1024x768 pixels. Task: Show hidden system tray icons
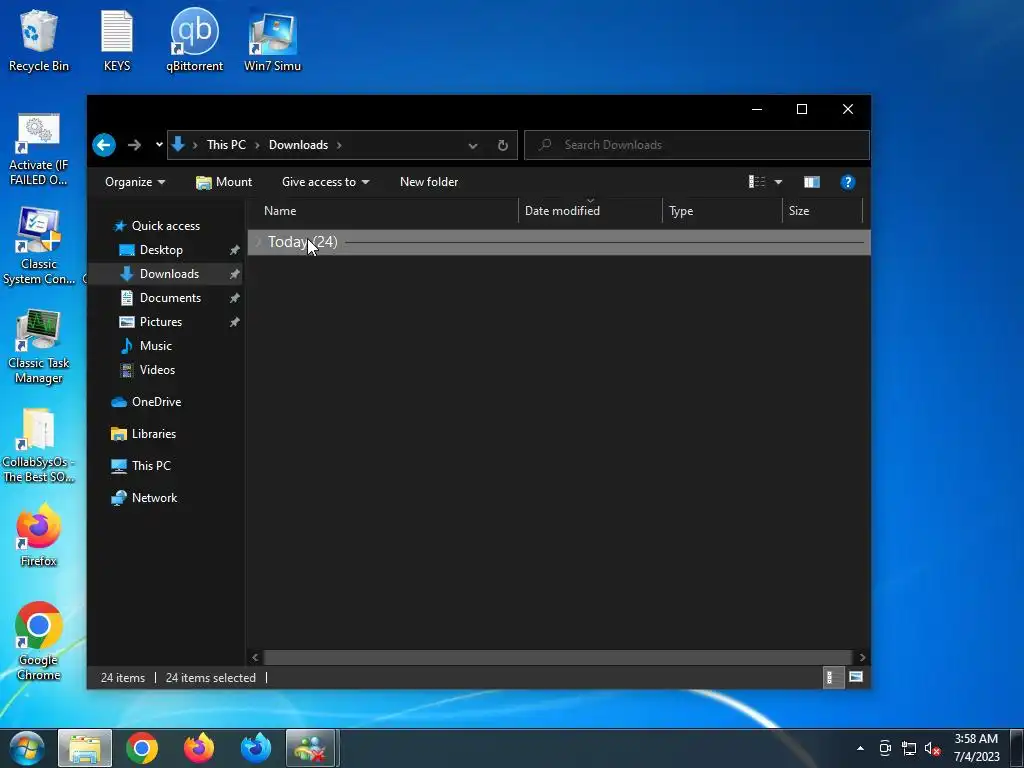click(860, 748)
